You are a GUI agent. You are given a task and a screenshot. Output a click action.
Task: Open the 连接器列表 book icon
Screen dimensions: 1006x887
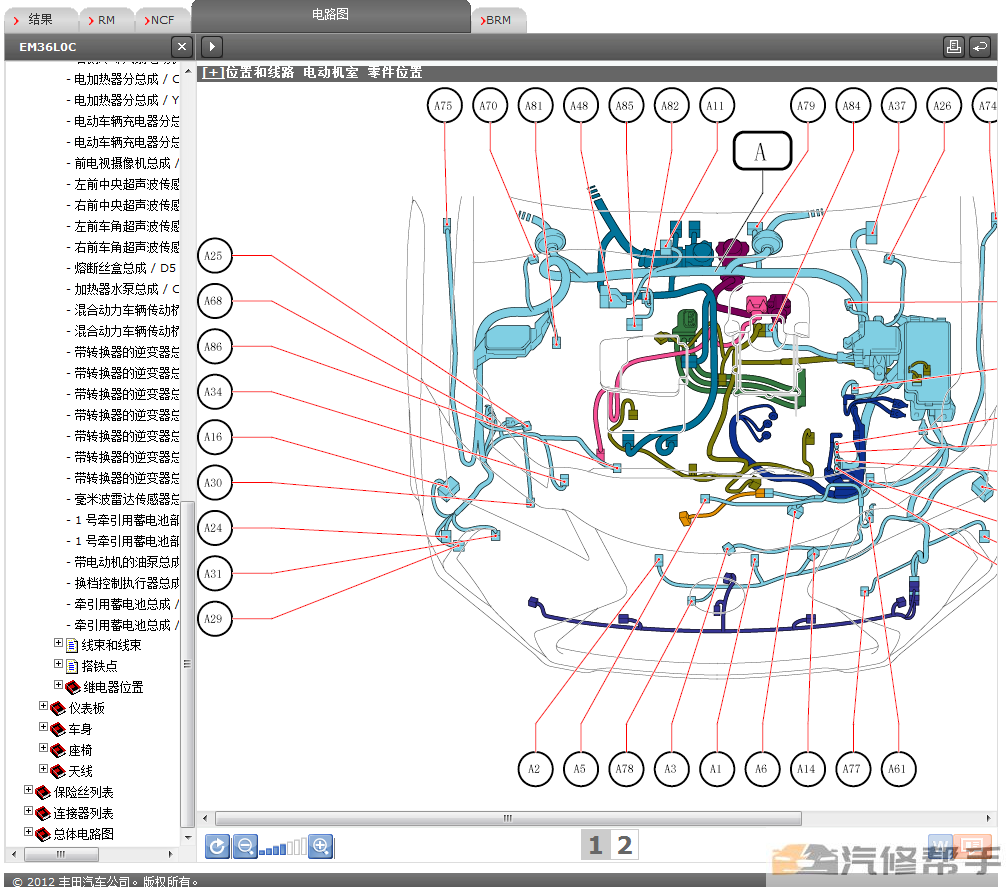pyautogui.click(x=43, y=813)
